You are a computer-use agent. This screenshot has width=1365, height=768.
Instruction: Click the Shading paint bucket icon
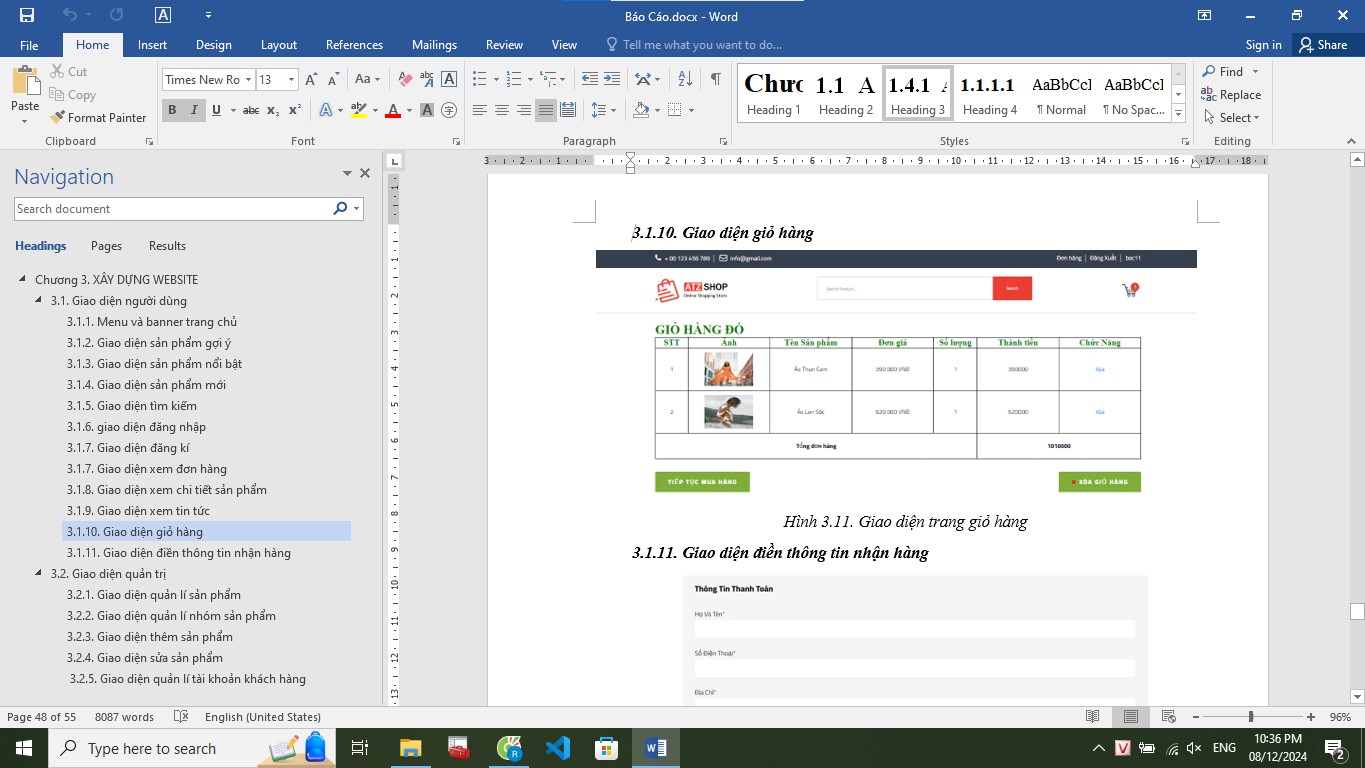coord(641,110)
